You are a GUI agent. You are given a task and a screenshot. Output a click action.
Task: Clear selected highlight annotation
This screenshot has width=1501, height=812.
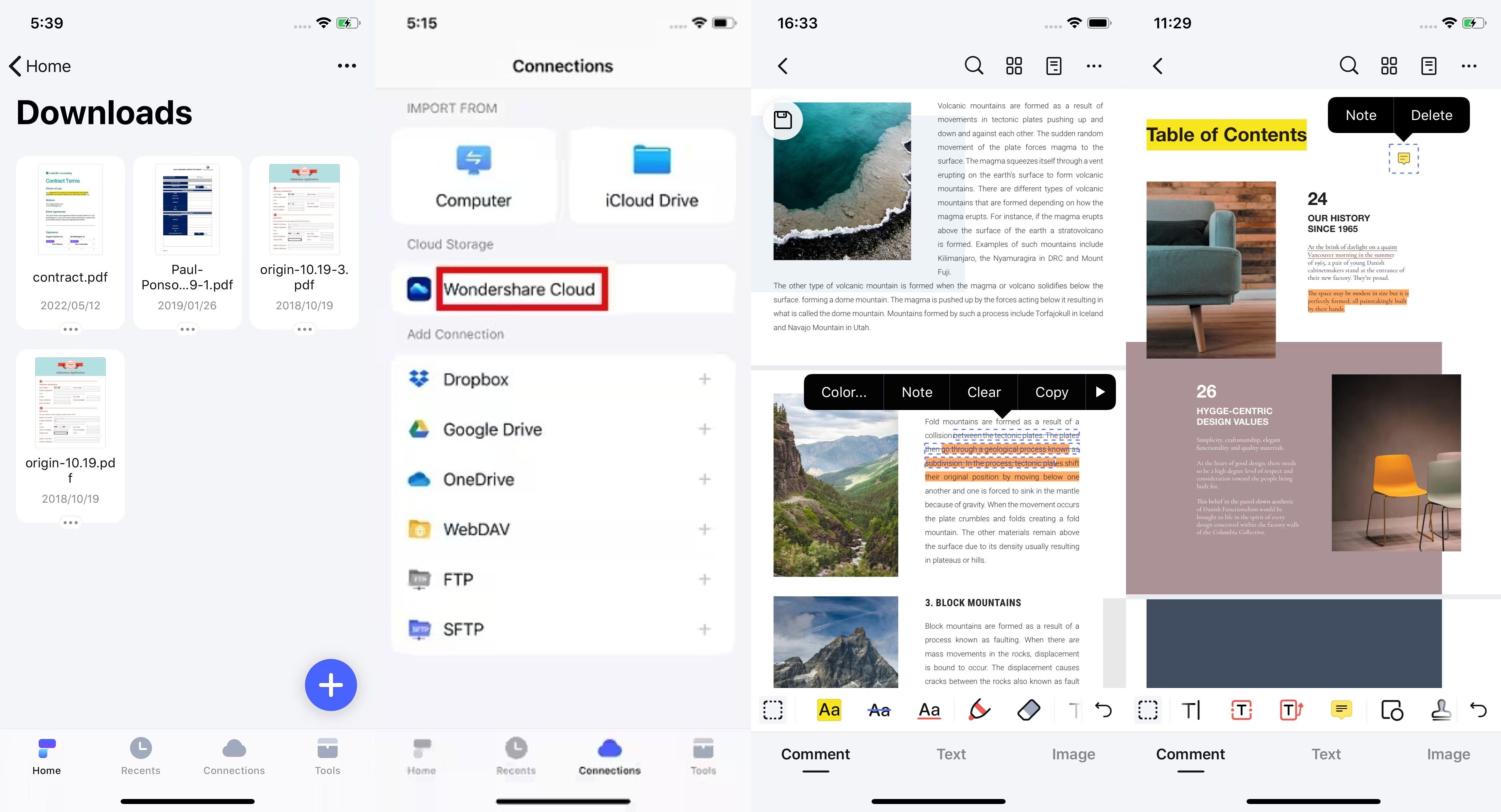pos(983,391)
